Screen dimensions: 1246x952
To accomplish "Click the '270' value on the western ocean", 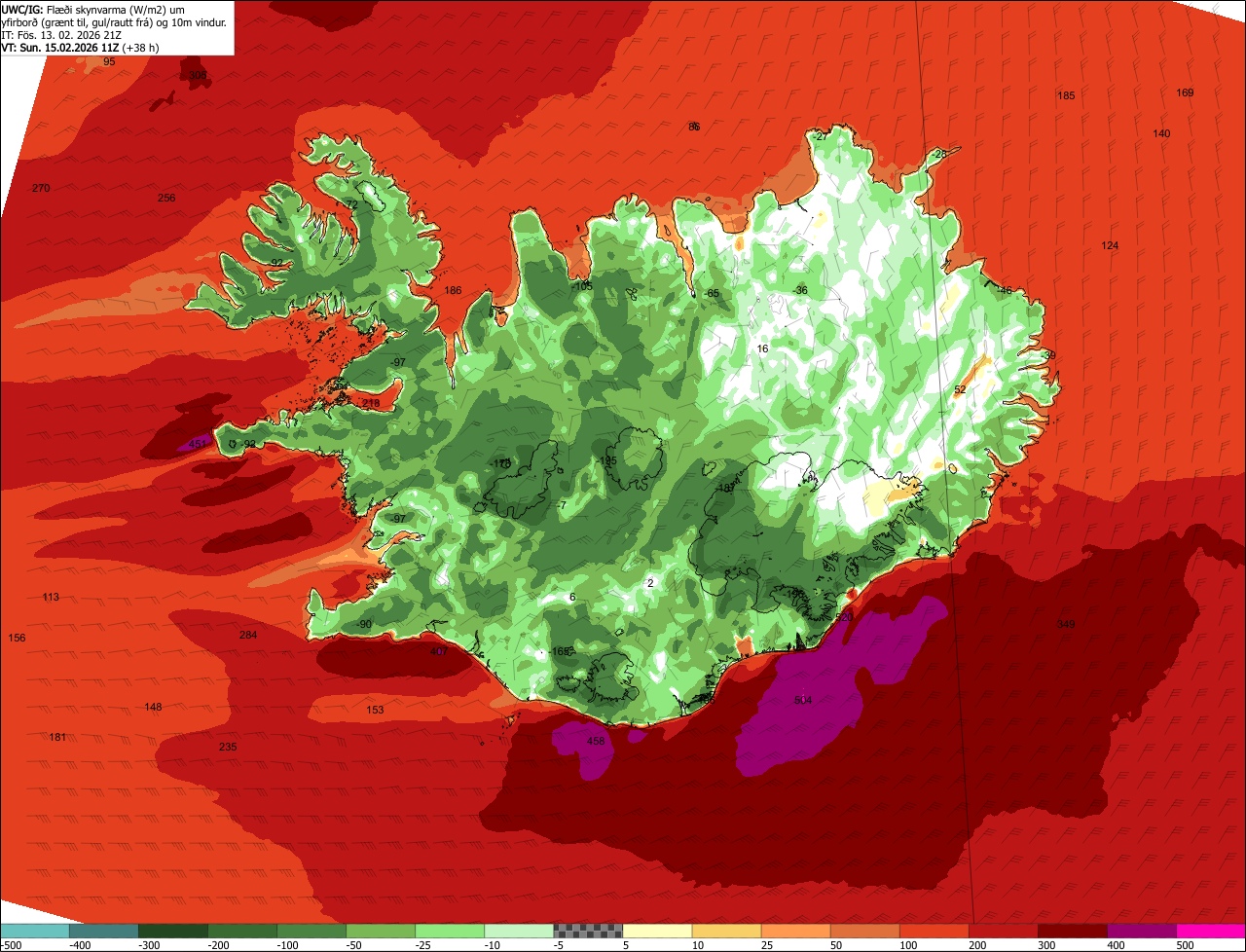I will coord(41,188).
